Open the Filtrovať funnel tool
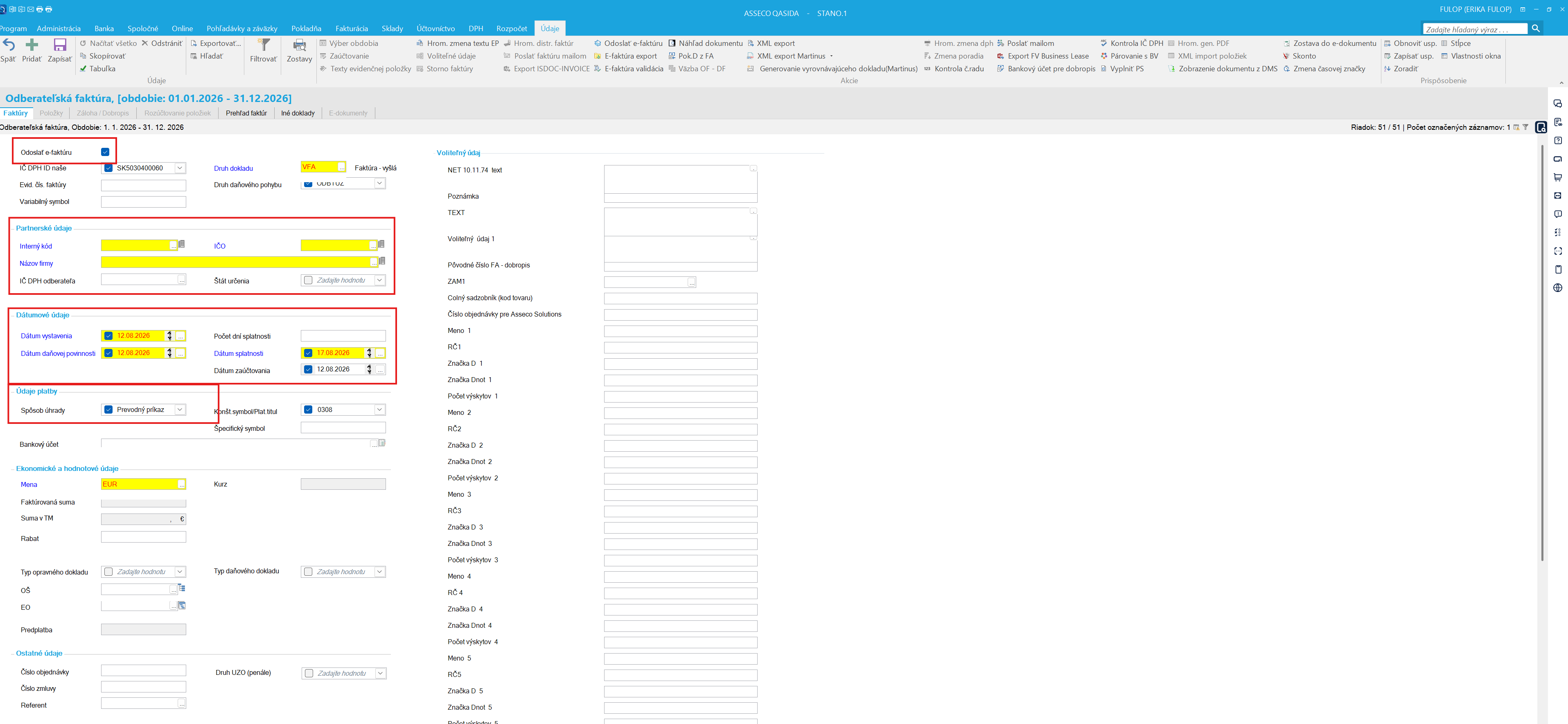The height and width of the screenshot is (724, 1568). (x=264, y=45)
